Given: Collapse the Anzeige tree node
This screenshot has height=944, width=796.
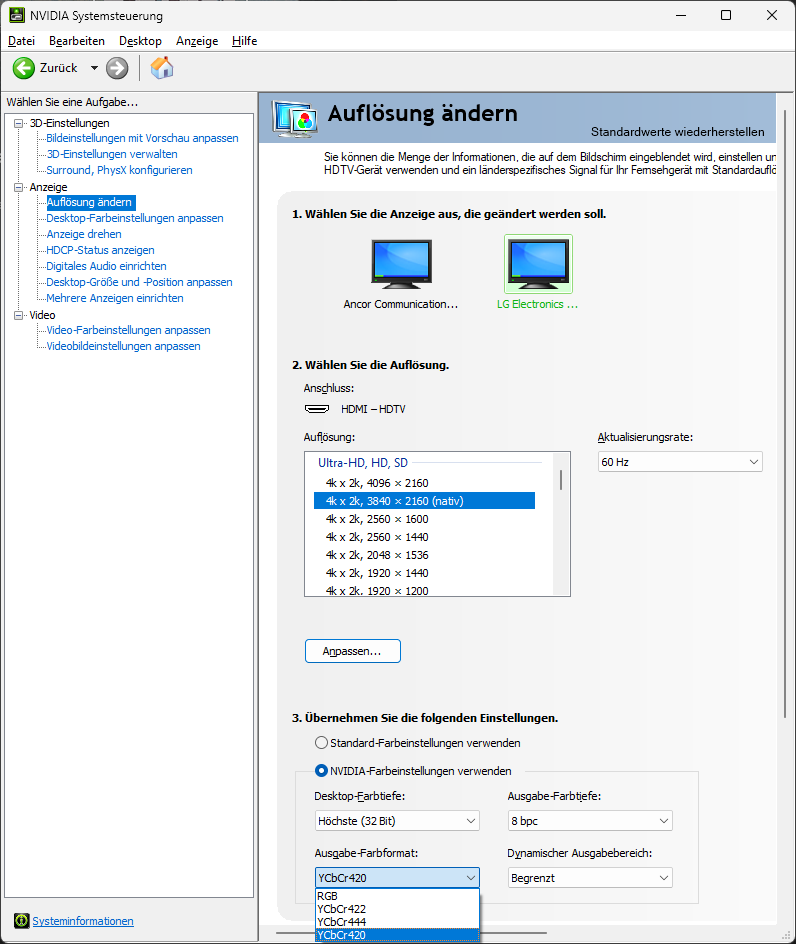Looking at the screenshot, I should coord(19,187).
